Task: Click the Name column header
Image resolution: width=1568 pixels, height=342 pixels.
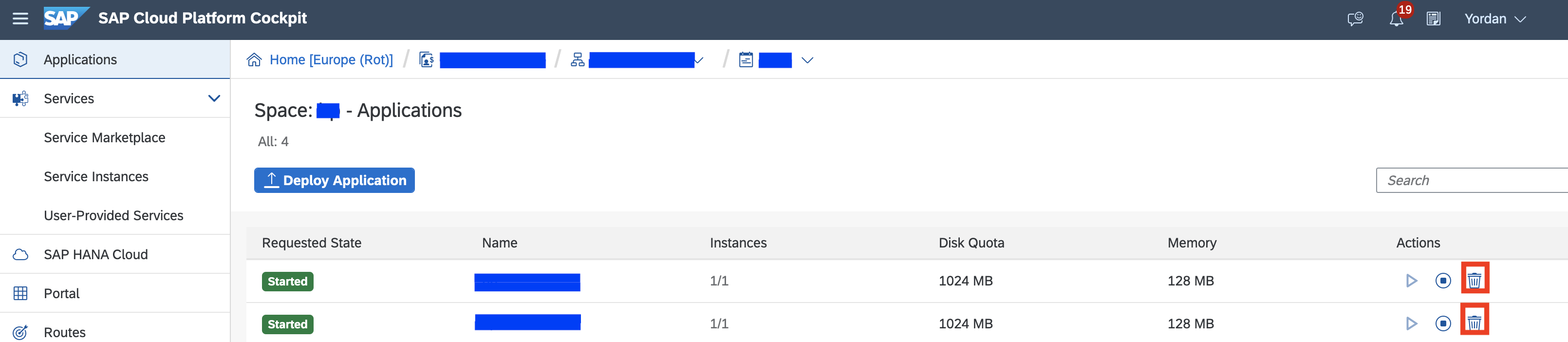Action: tap(499, 243)
